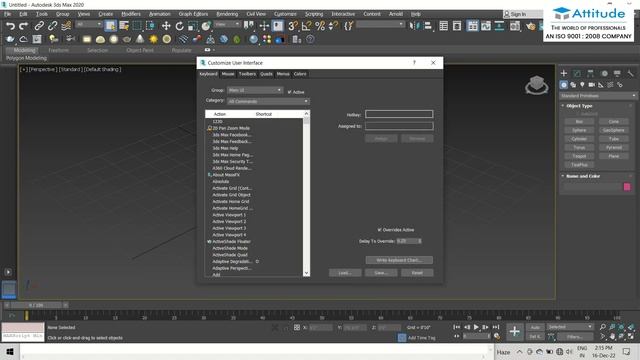Switch to the Quads tab
This screenshot has width=640, height=360.
[x=266, y=74]
